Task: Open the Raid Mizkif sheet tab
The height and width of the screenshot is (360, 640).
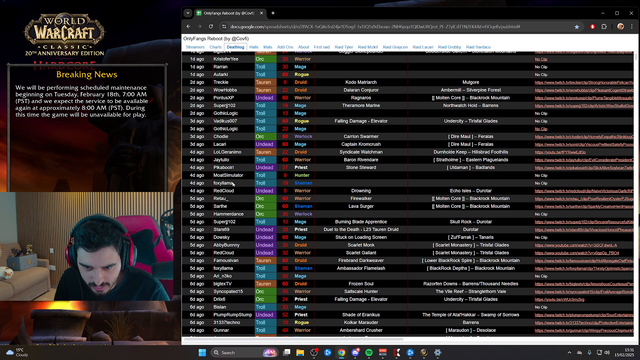Action: [x=368, y=47]
